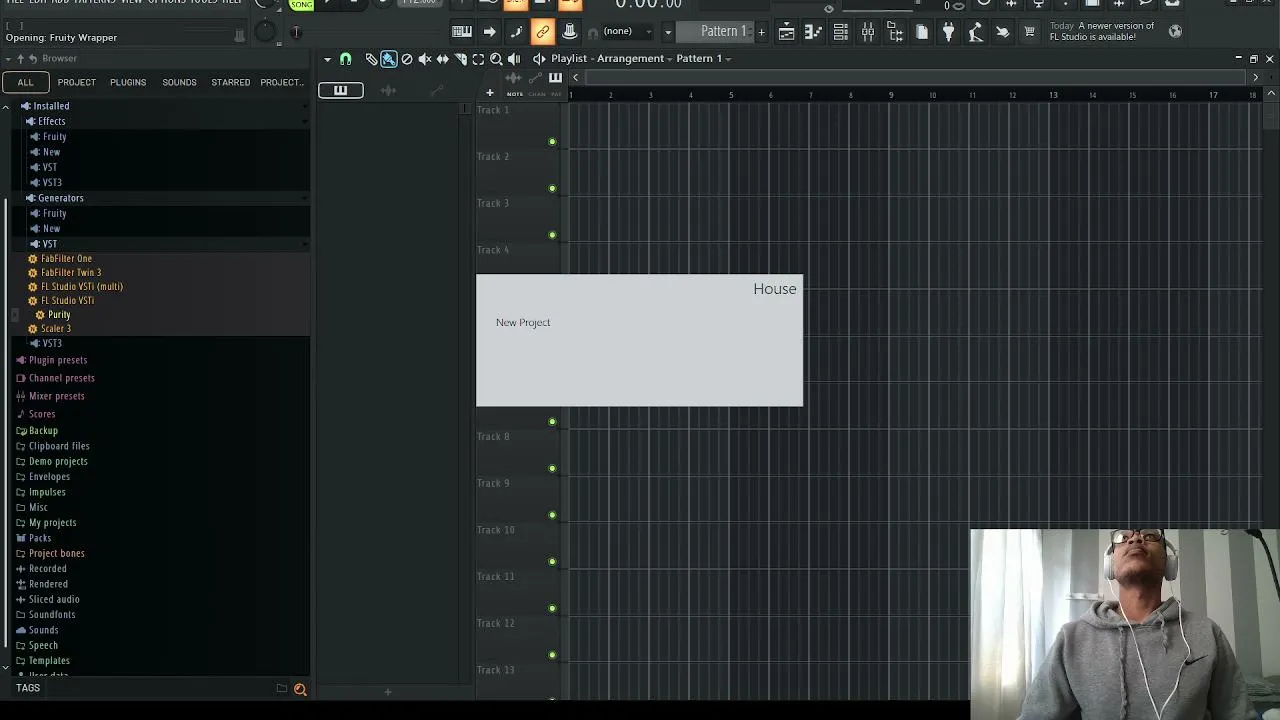1280x720 pixels.
Task: Select the Playback speaker tool in Playlist
Action: 514,59
